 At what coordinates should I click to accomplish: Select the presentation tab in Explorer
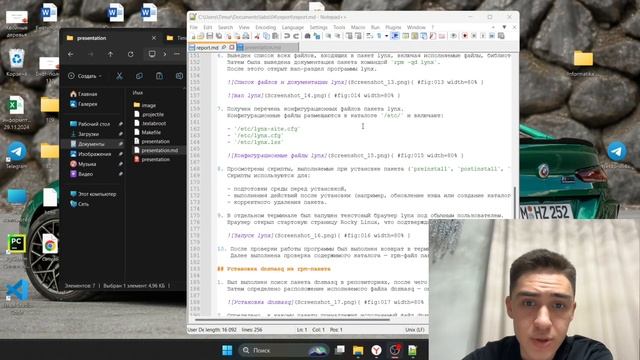(111, 38)
